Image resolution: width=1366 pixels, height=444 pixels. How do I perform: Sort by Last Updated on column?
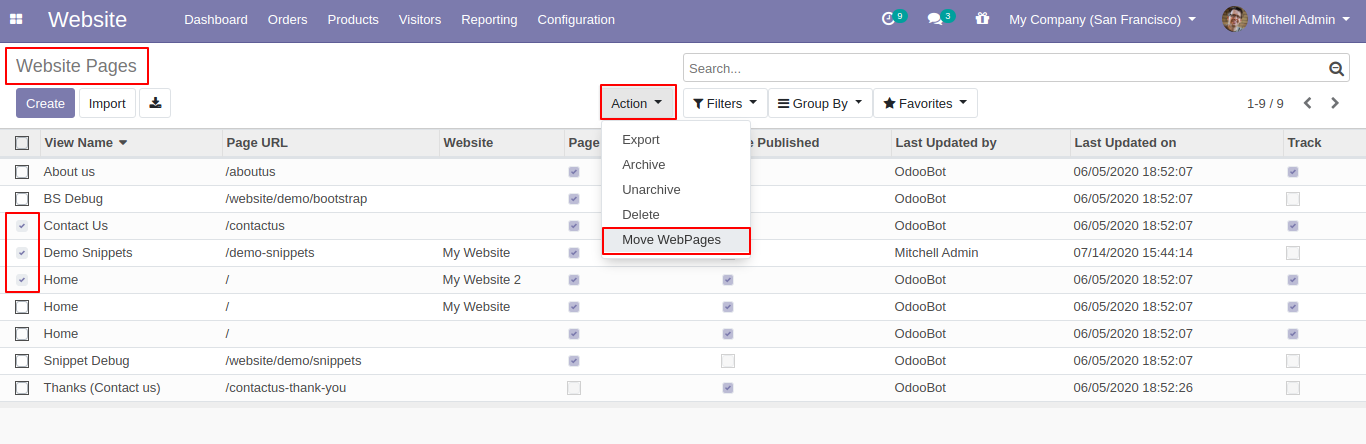[1125, 143]
